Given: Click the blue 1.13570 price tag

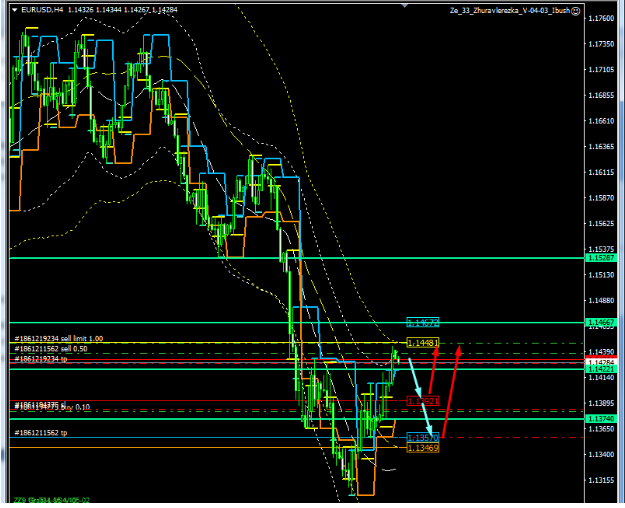Looking at the screenshot, I should (x=422, y=438).
